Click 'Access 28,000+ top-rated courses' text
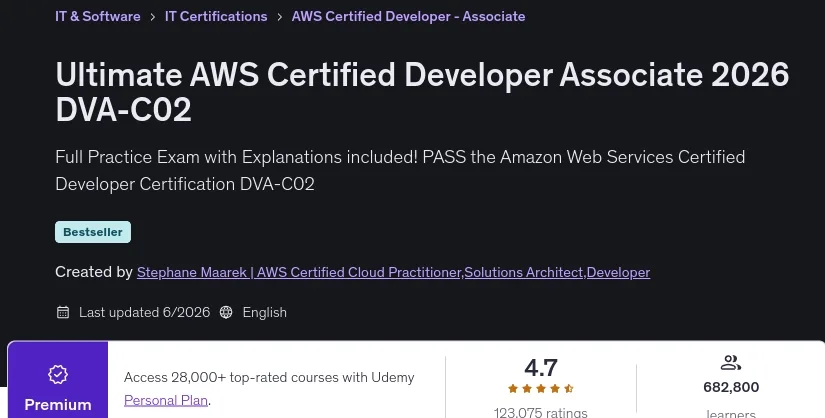Screen dimensions: 825x418 [269, 377]
